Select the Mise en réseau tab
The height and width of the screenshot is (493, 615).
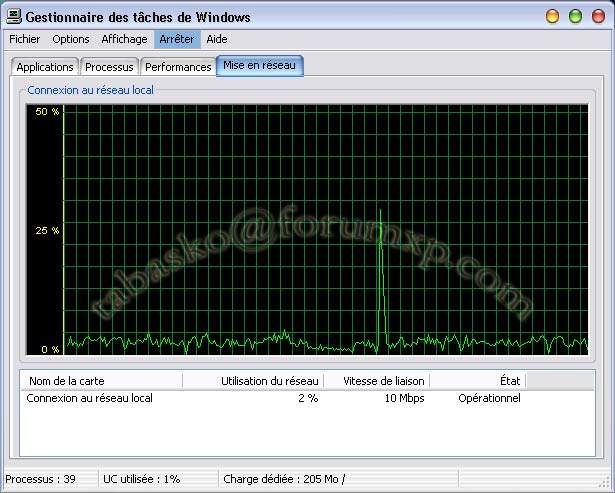point(260,65)
